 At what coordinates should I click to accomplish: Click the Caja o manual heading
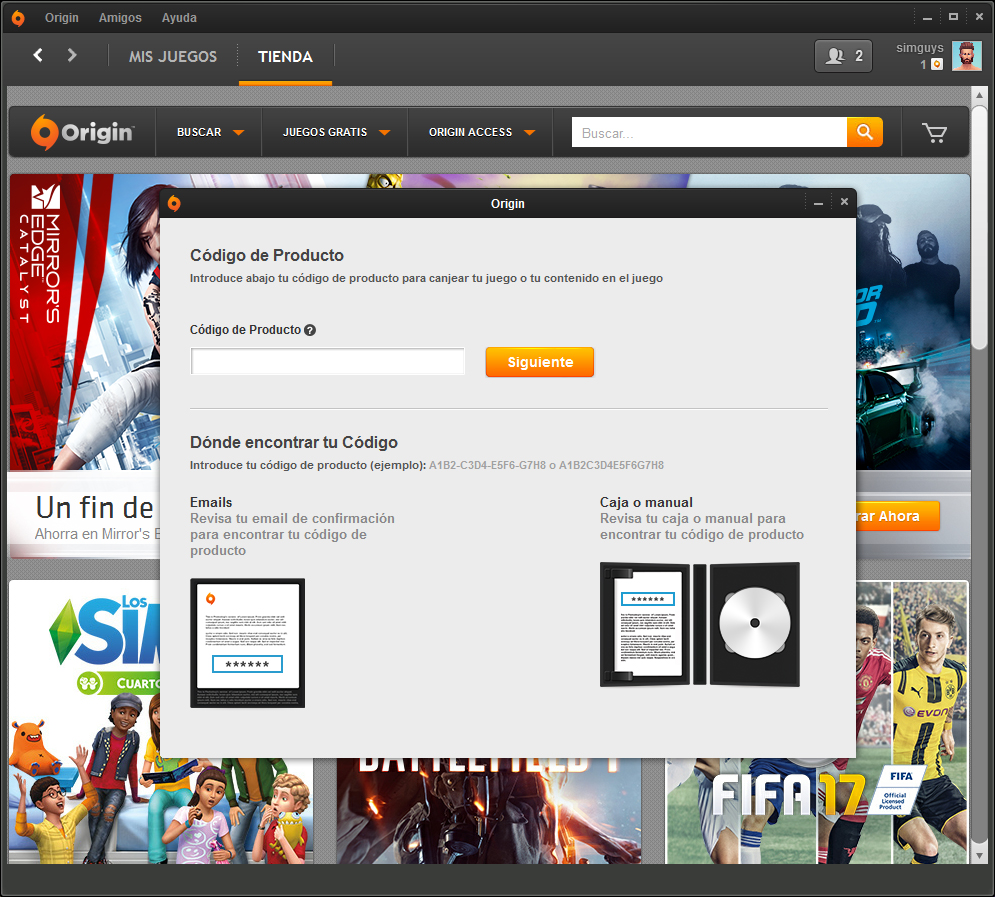point(646,502)
